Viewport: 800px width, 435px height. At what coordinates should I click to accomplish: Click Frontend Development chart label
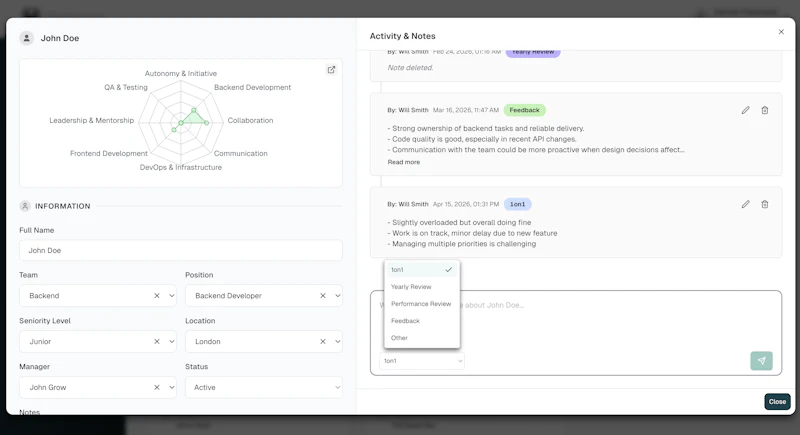click(x=109, y=153)
